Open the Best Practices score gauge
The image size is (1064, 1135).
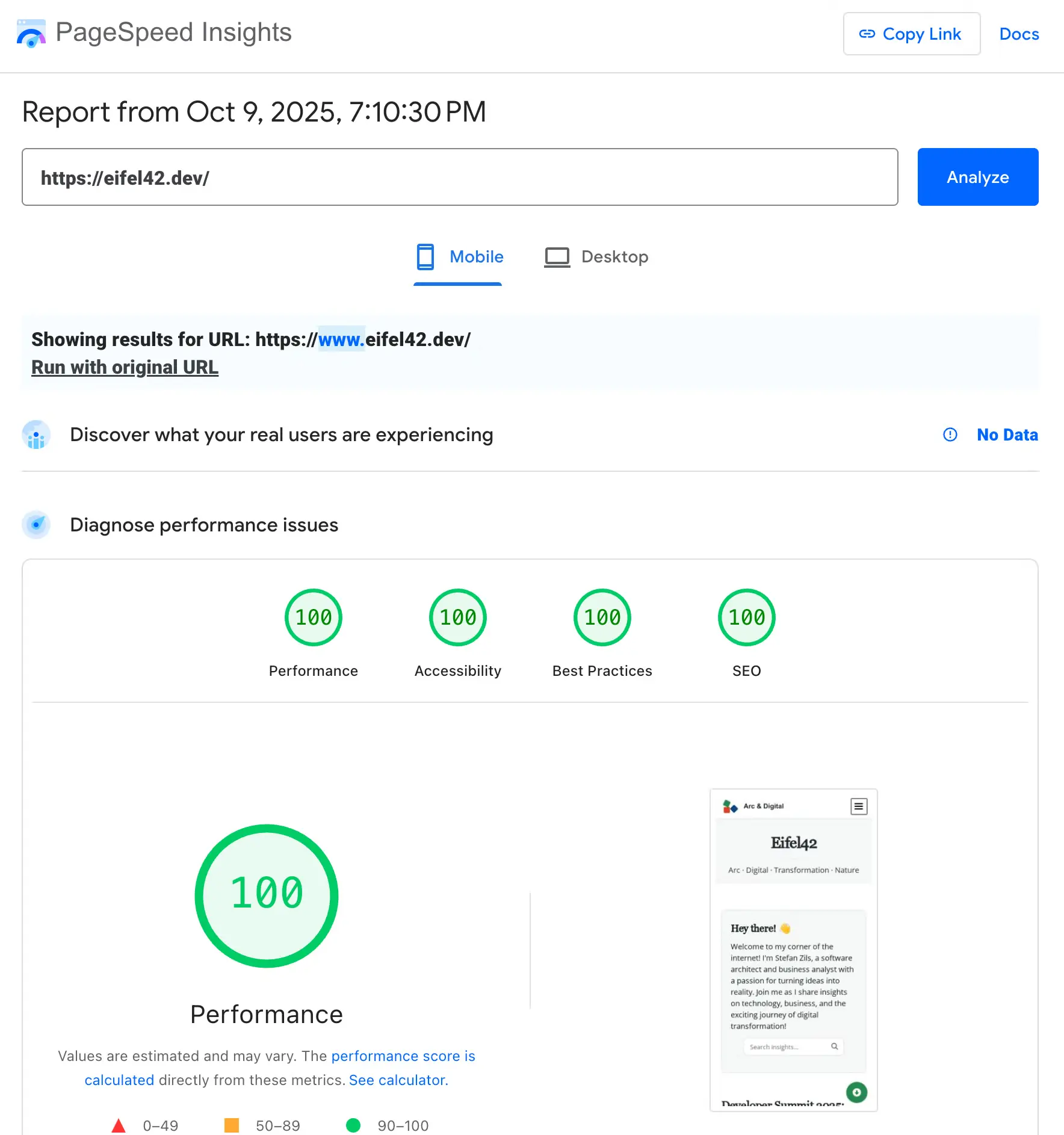602,617
